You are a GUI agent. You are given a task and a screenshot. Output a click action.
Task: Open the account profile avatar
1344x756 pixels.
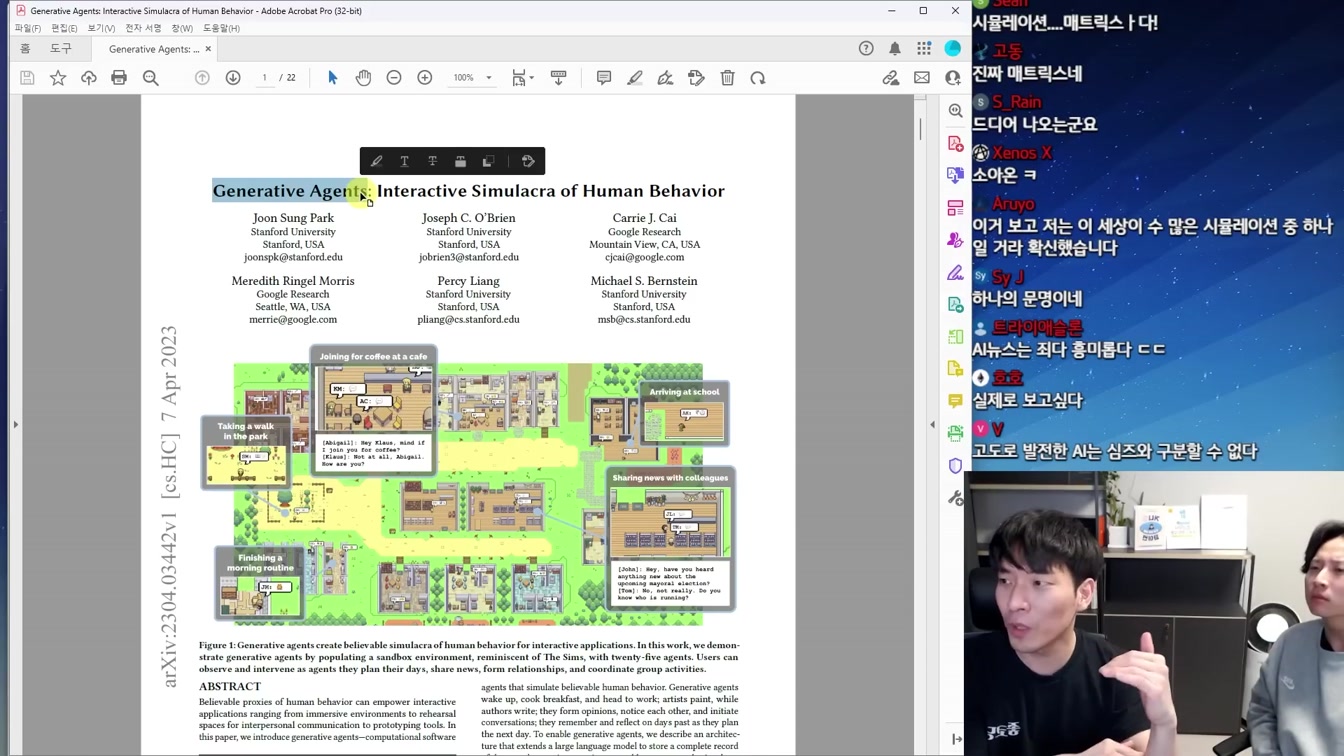coord(953,48)
